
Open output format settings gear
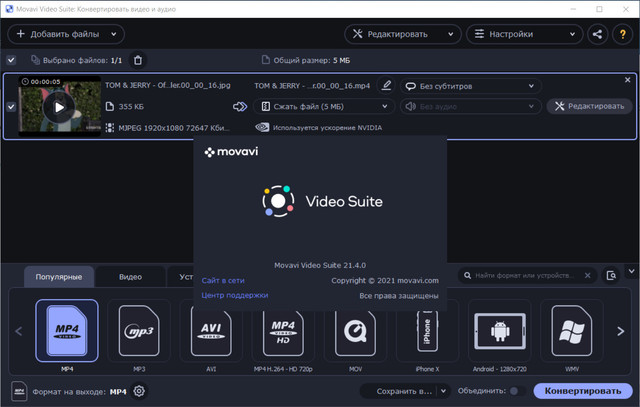coord(140,391)
